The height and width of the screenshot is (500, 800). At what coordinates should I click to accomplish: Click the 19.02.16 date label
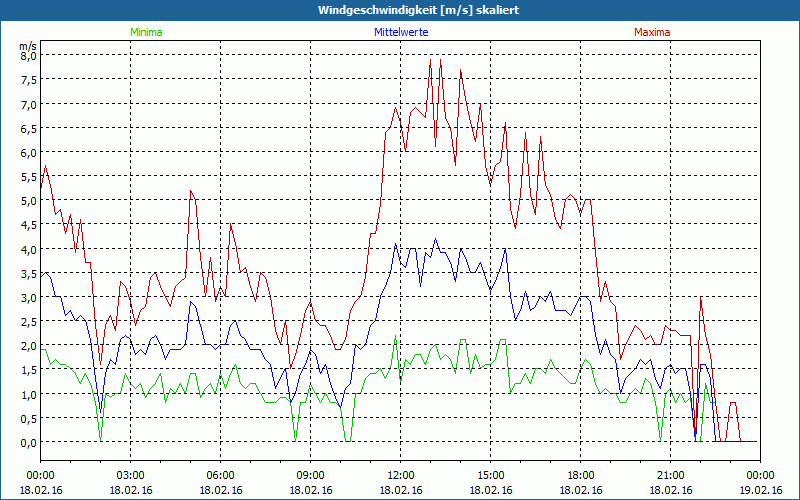point(760,490)
